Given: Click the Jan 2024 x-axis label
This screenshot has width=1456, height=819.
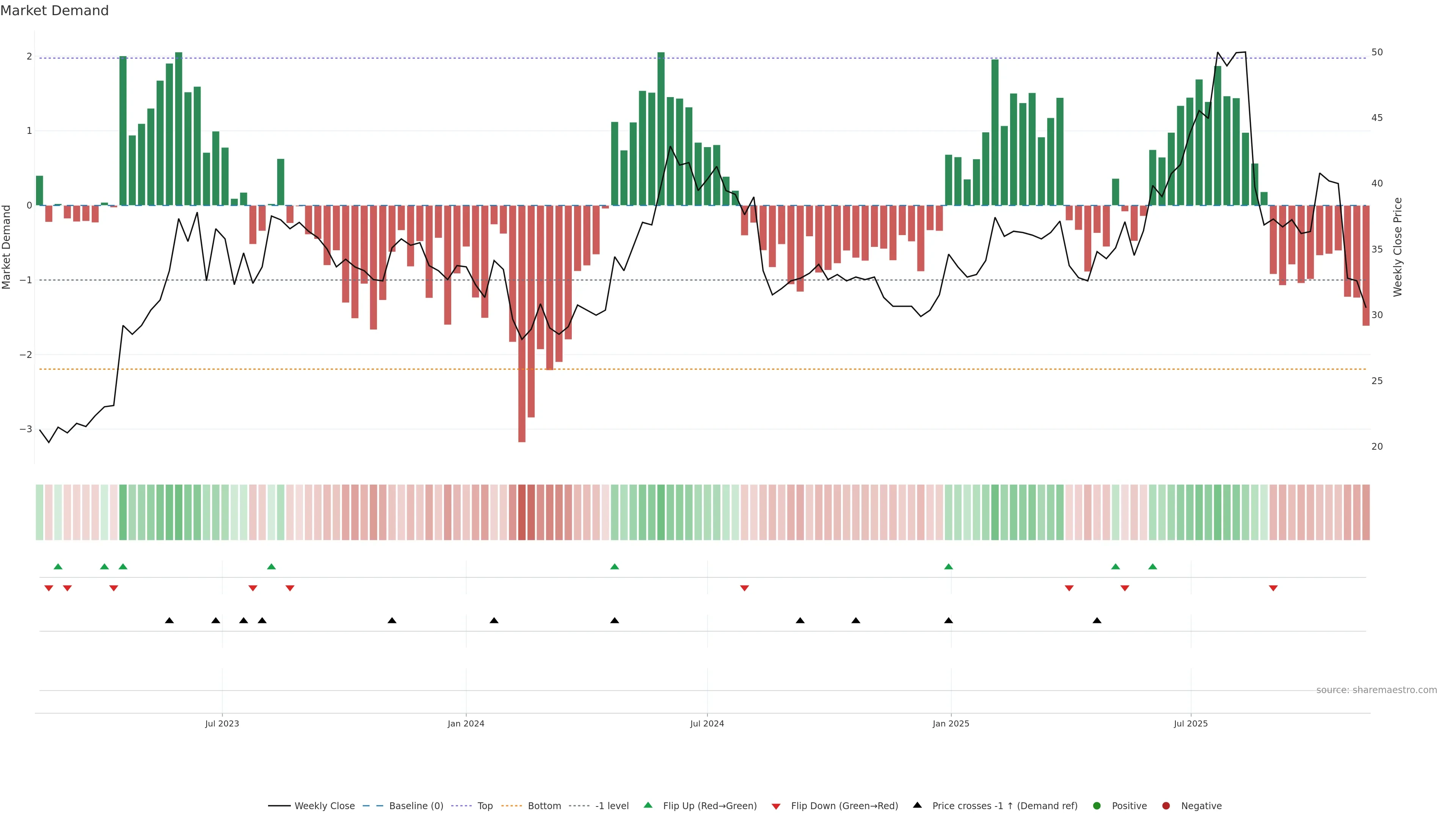Looking at the screenshot, I should pos(466,723).
